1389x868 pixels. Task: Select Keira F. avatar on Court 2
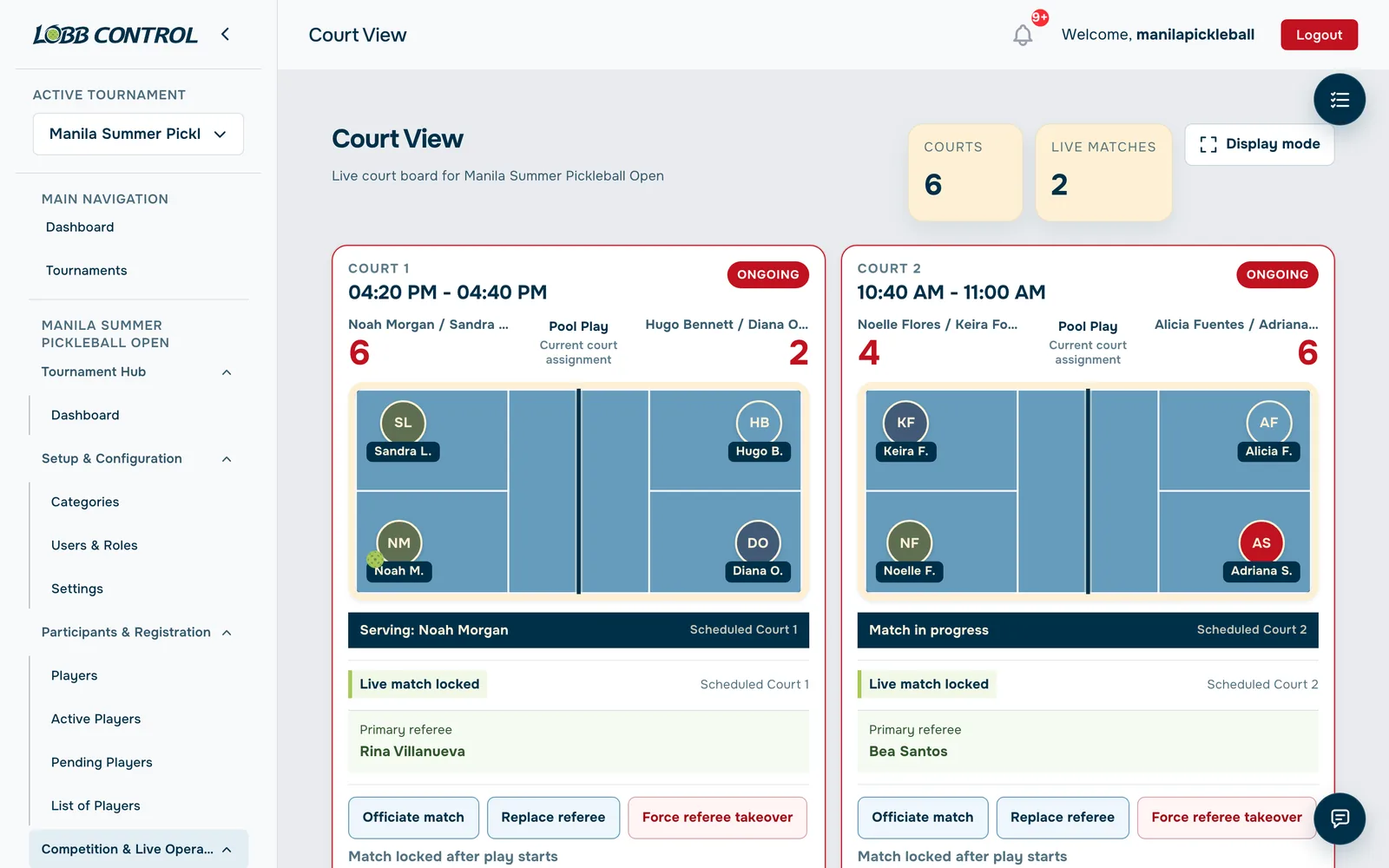coord(905,423)
